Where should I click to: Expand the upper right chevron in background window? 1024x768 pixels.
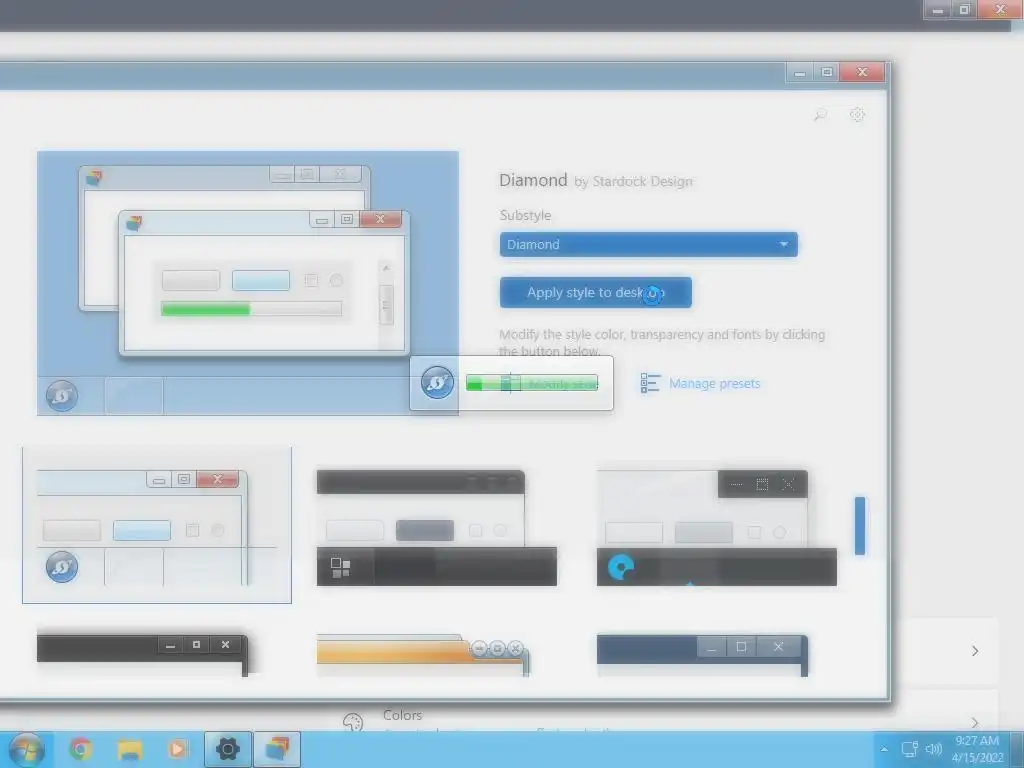click(975, 651)
